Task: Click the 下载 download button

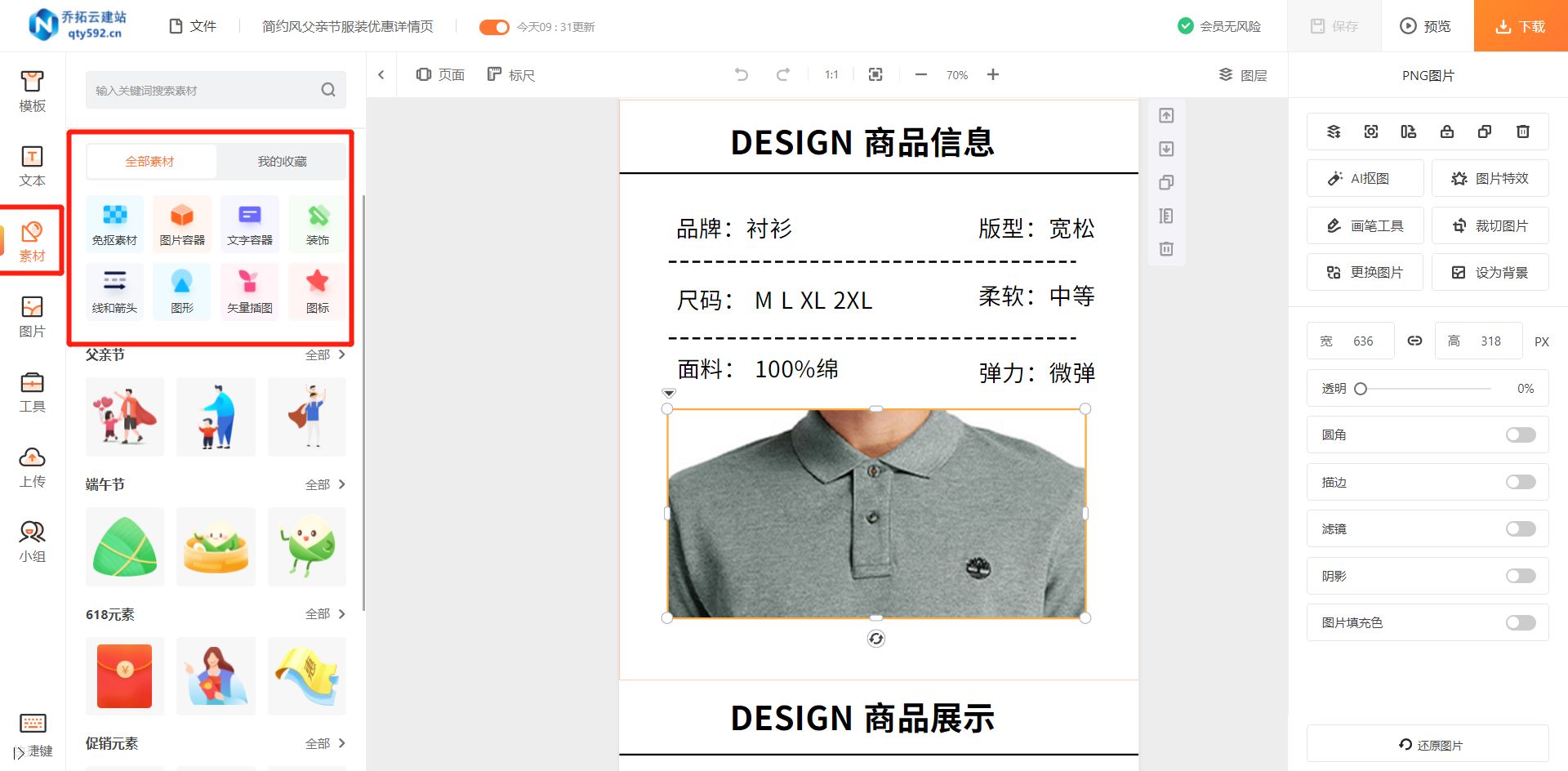Action: point(1521,26)
